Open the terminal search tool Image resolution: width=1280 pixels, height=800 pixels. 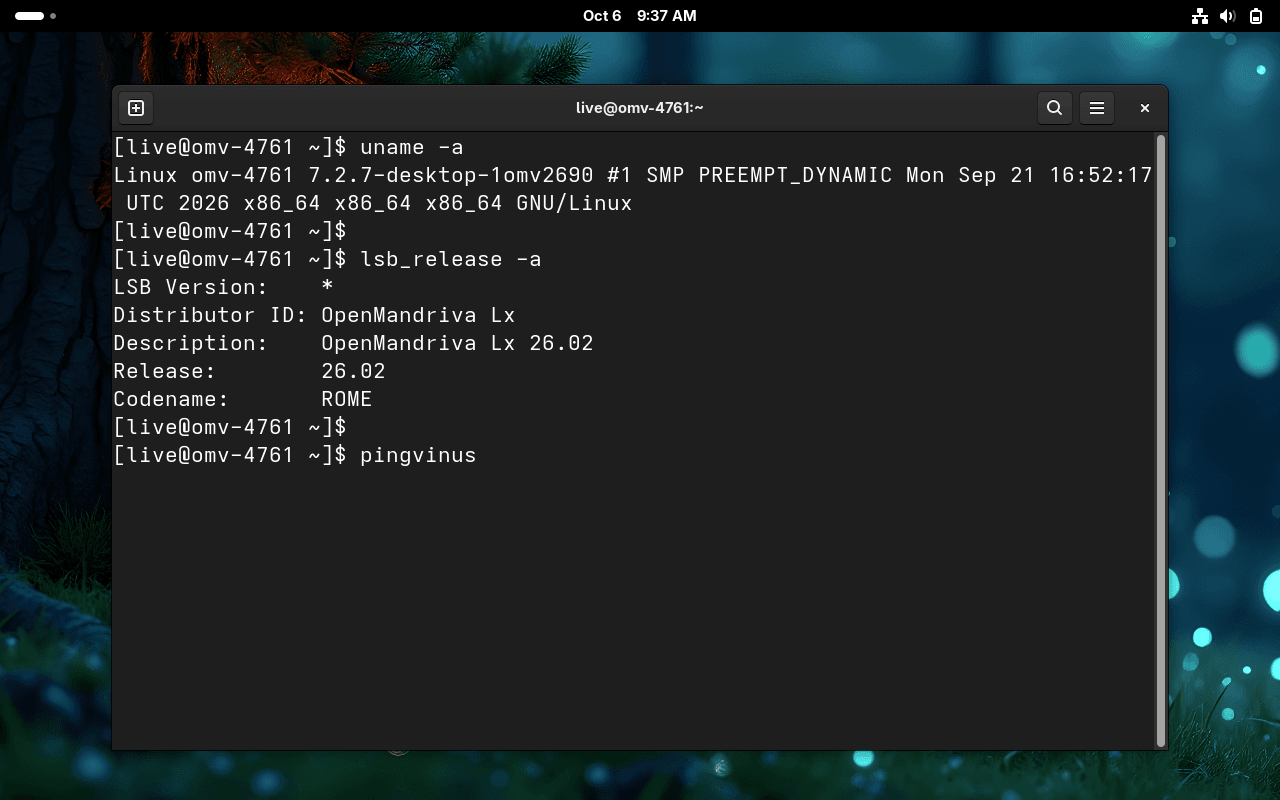[1054, 108]
